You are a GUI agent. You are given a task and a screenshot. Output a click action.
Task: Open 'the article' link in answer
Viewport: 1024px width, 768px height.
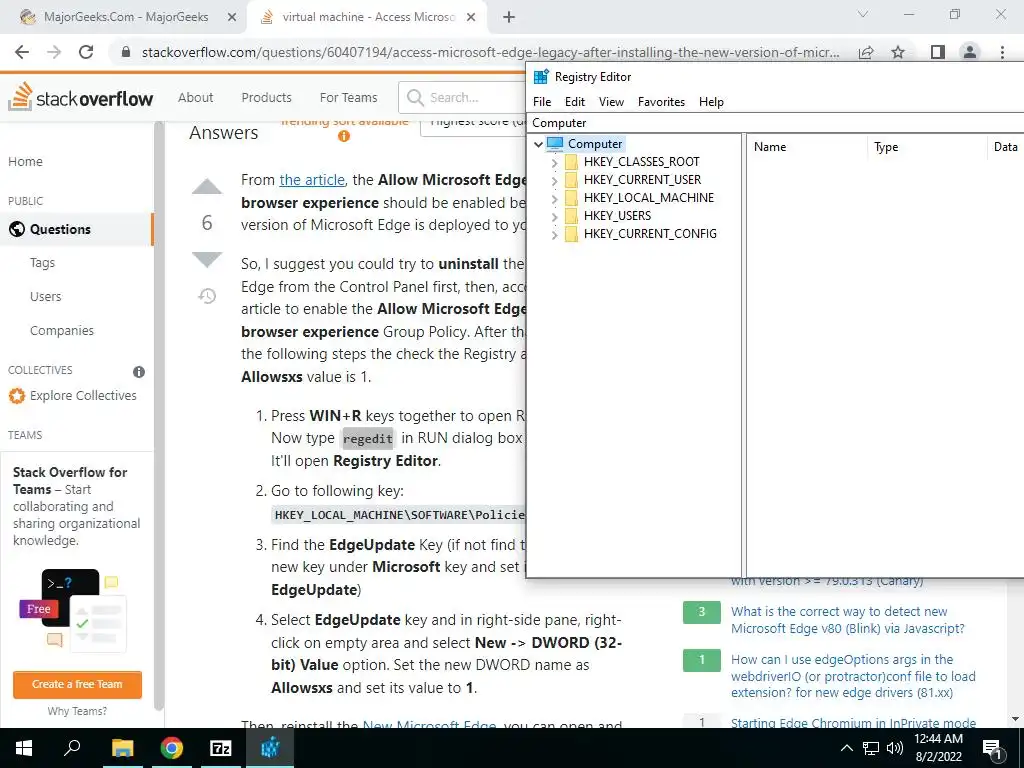(x=312, y=180)
